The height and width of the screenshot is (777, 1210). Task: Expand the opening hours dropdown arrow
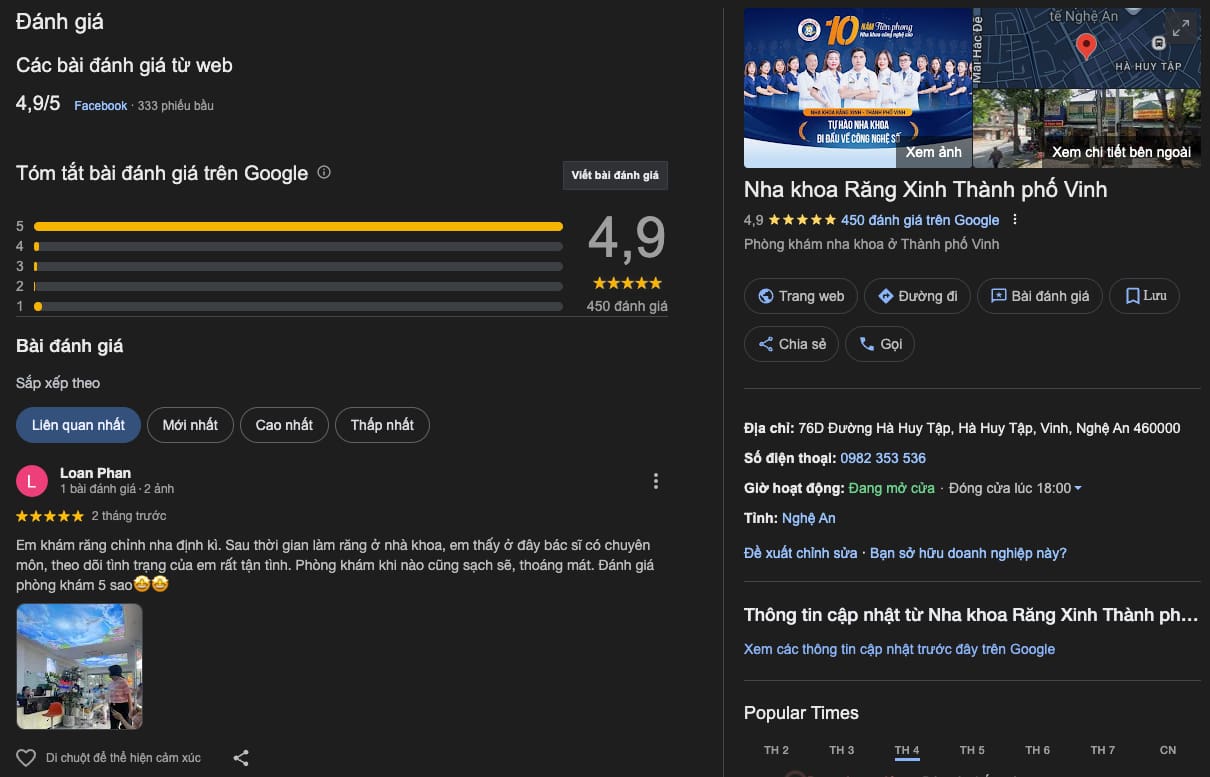tap(1078, 489)
